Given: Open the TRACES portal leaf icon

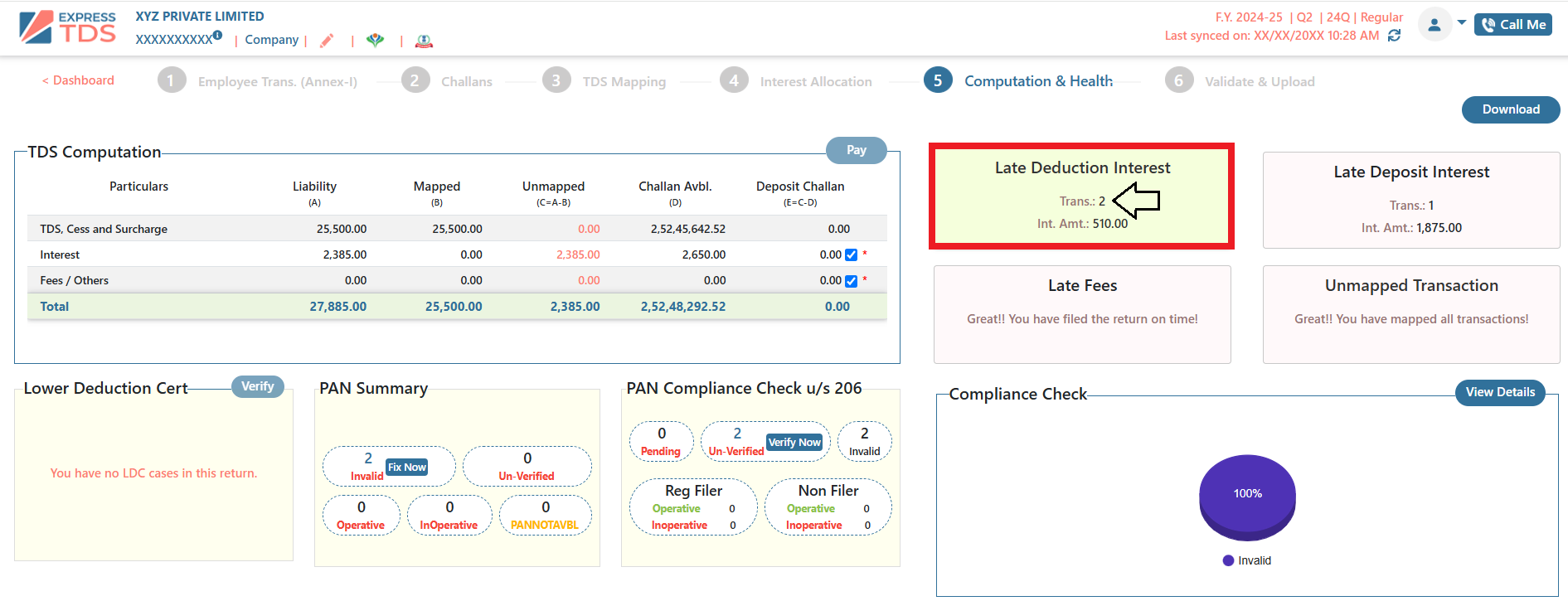Looking at the screenshot, I should click(x=376, y=40).
